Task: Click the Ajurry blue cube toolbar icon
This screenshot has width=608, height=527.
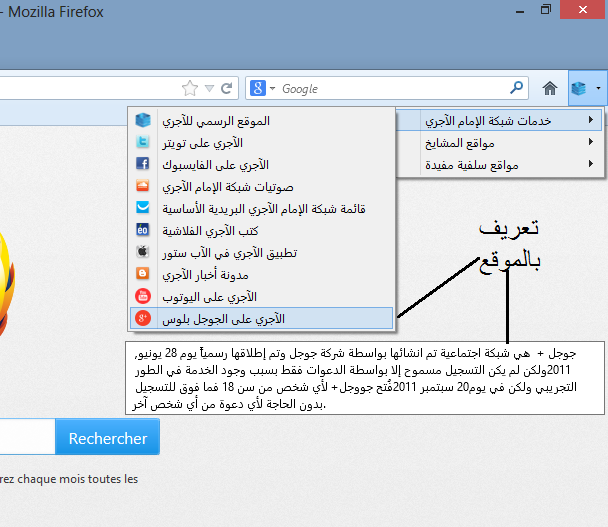Action: pos(579,88)
